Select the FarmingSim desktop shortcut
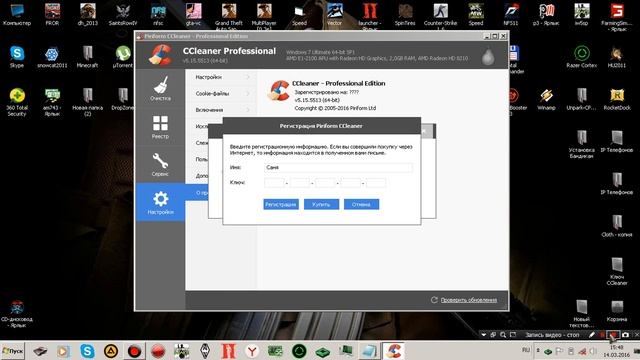Image resolution: width=640 pixels, height=360 pixels. (x=617, y=17)
